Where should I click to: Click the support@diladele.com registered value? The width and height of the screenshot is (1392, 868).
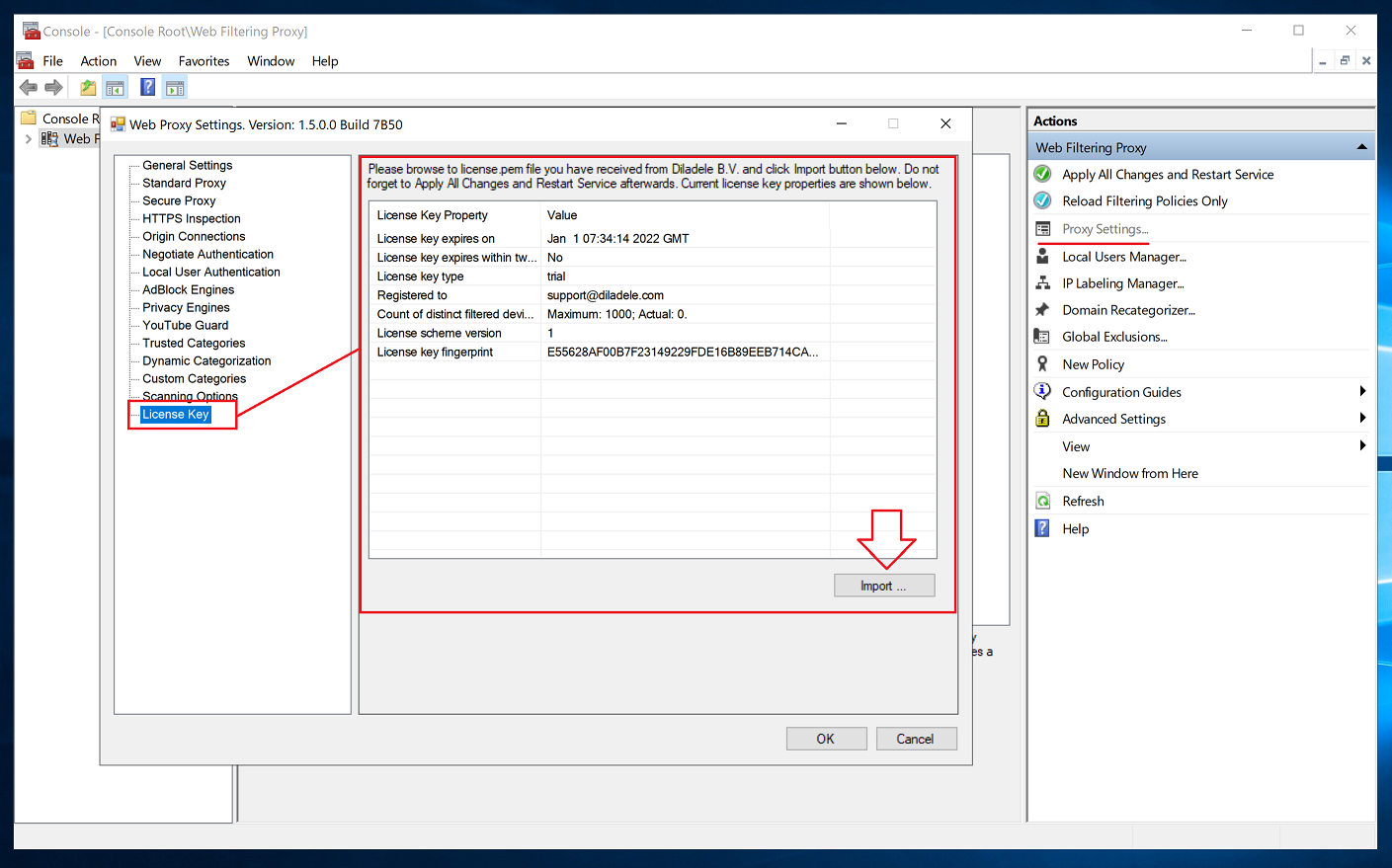point(606,295)
